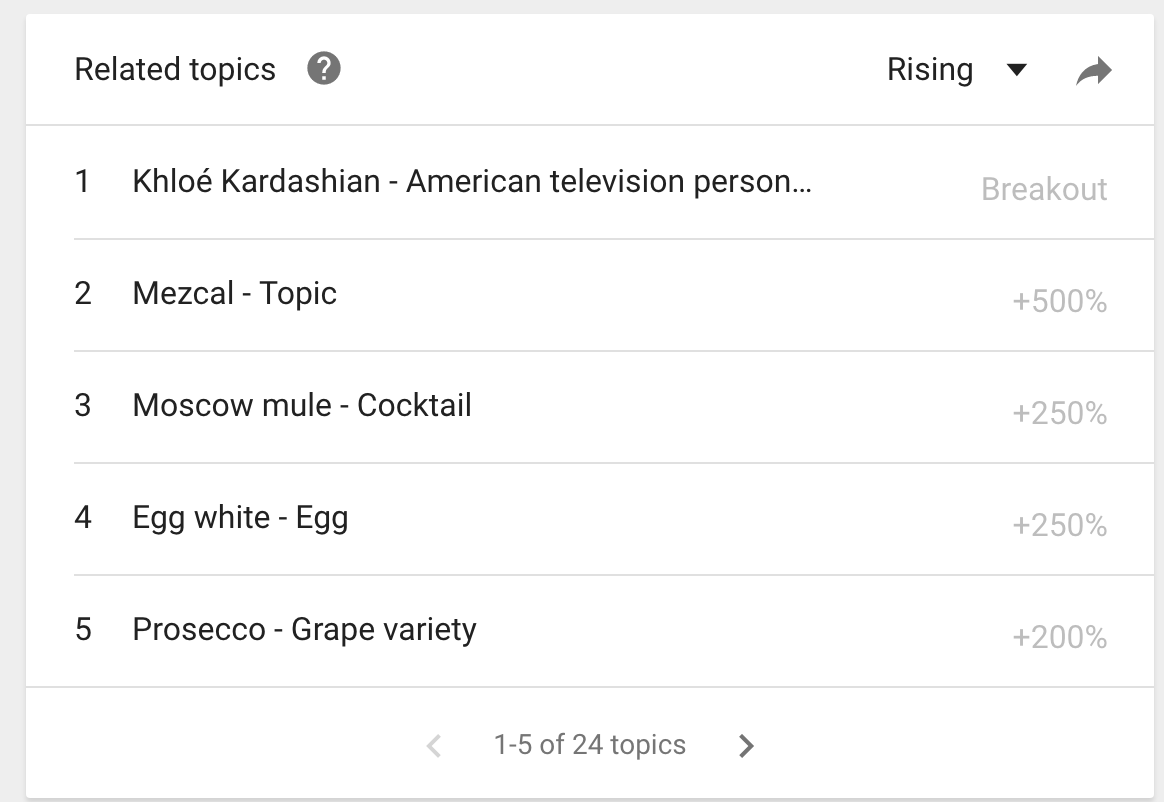Click the share arrow icon
1164x802 pixels.
point(1093,71)
